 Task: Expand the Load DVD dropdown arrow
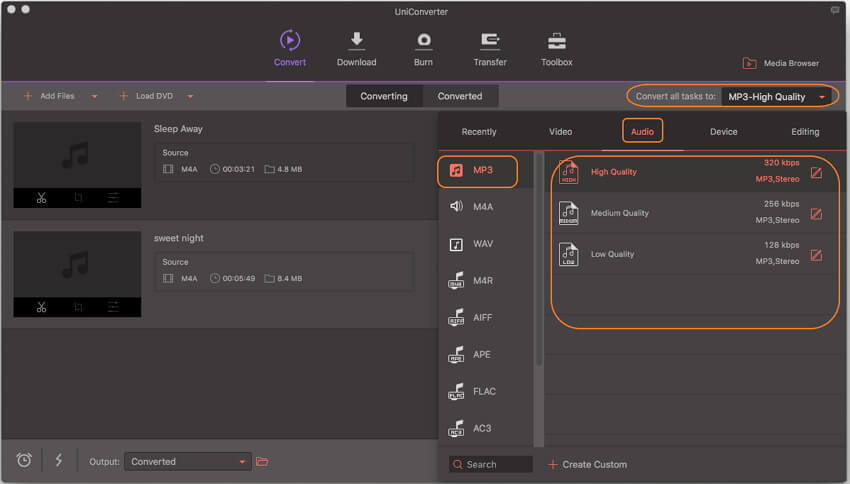(190, 96)
